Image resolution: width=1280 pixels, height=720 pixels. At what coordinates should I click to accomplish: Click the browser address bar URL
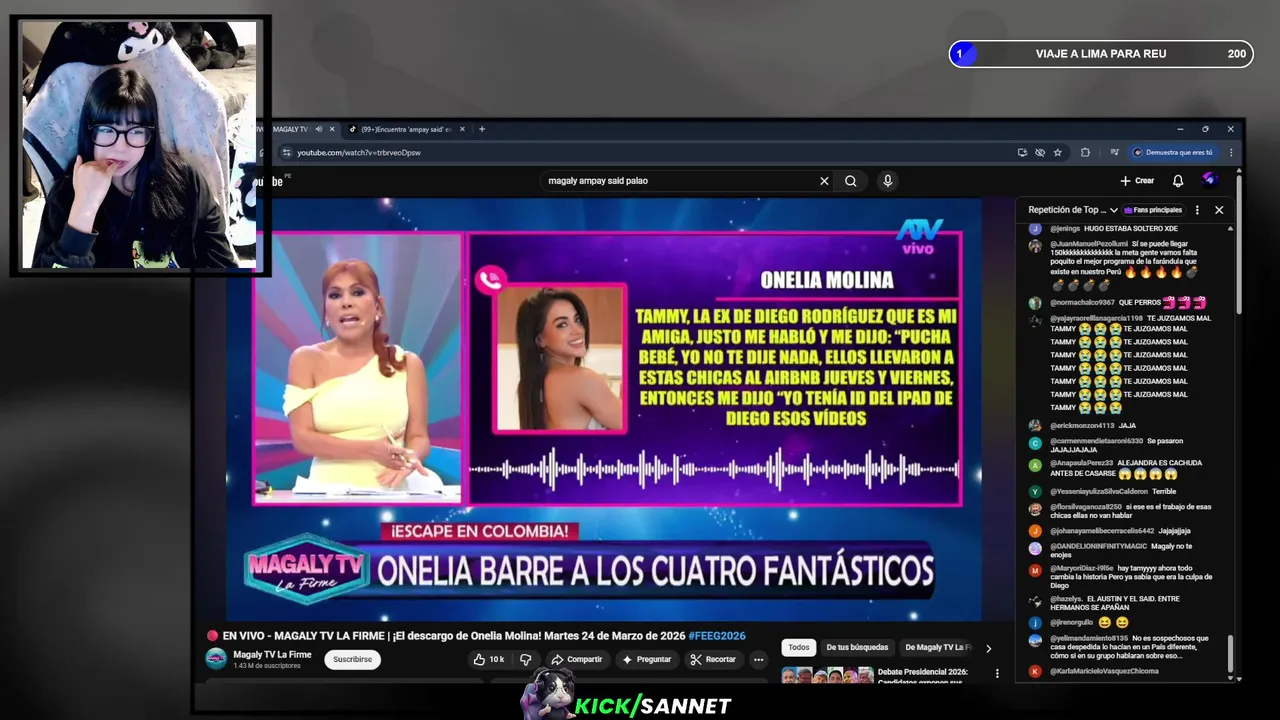359,153
